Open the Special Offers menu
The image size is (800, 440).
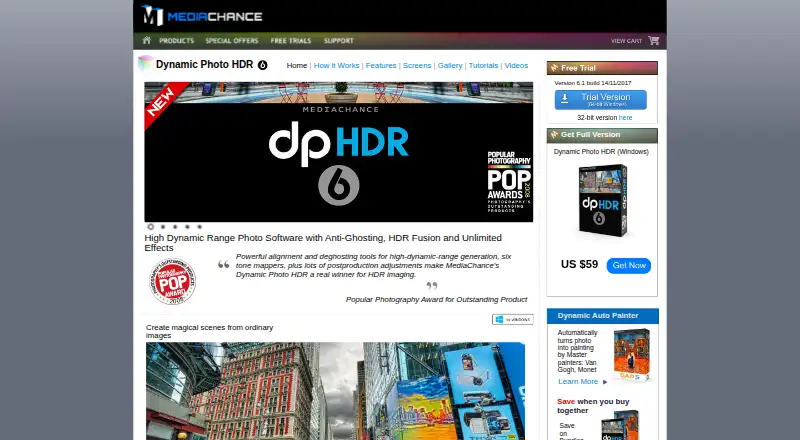[232, 40]
